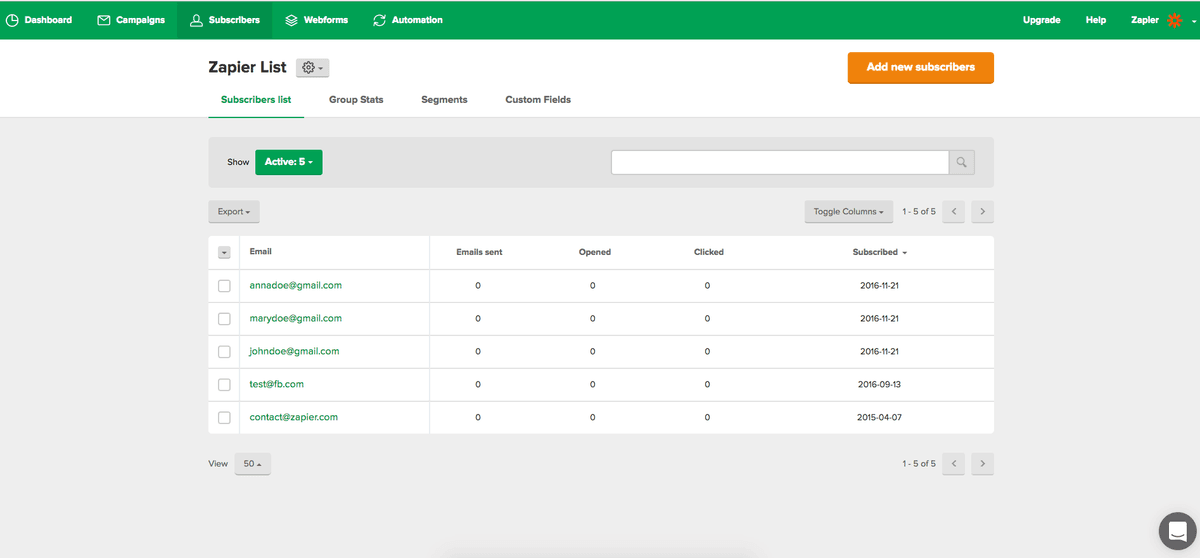Open the Automation section
1200x558 pixels.
point(407,20)
